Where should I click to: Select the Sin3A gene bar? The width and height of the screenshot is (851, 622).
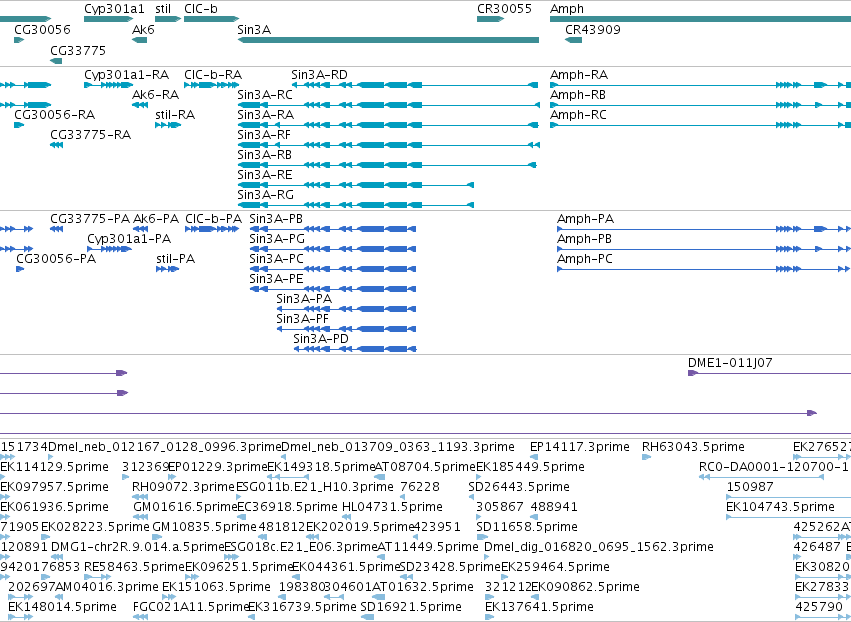coord(388,40)
